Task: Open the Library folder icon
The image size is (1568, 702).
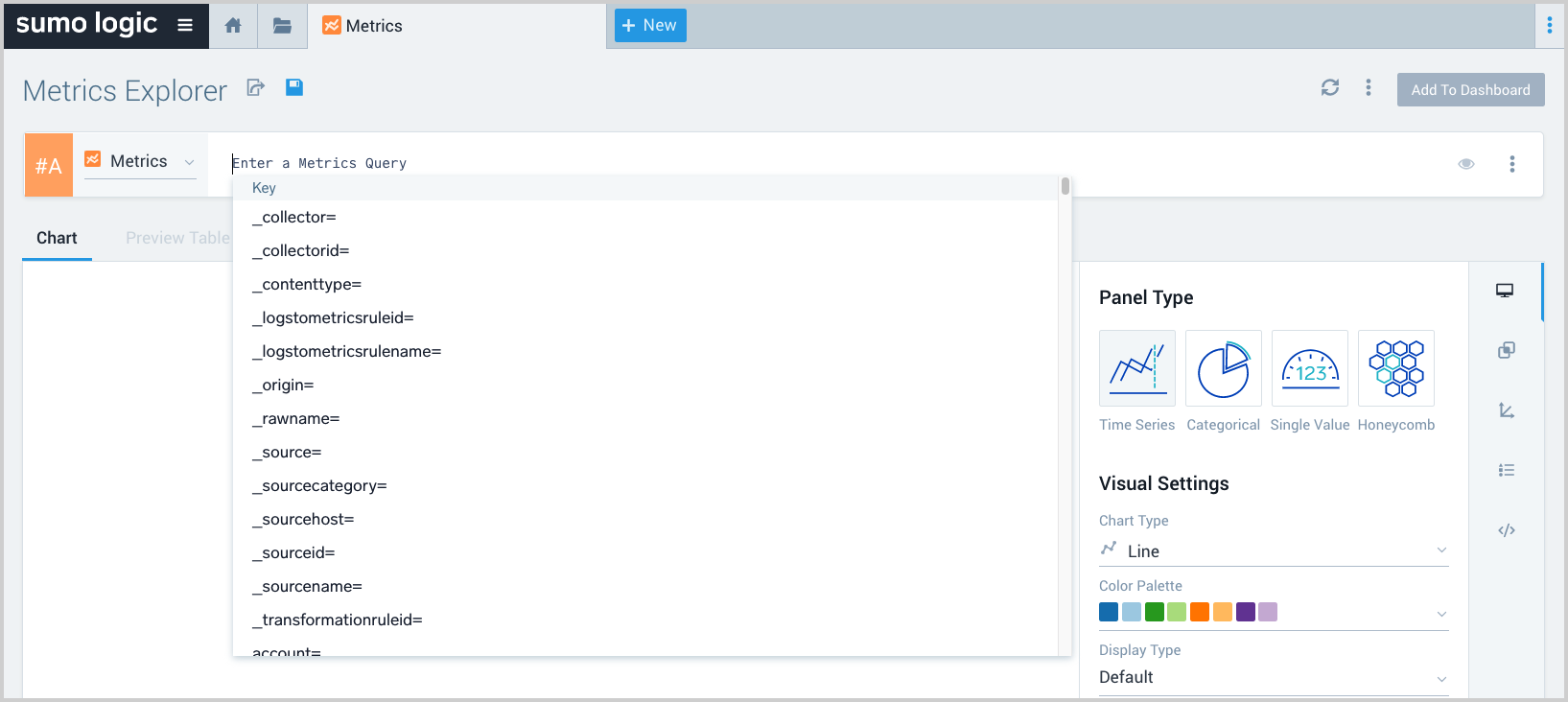Action: [282, 26]
